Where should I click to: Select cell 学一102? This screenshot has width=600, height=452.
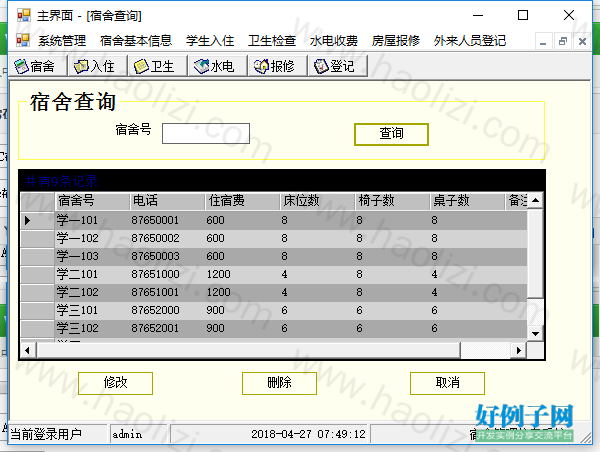tap(92, 238)
